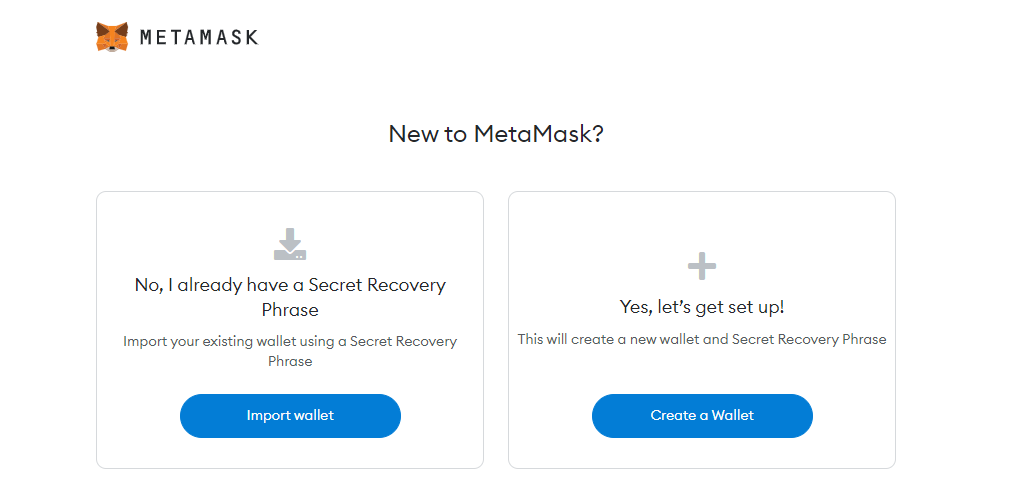Click empty space below the Import wallet button
The width and height of the screenshot is (1013, 502).
pos(290,453)
